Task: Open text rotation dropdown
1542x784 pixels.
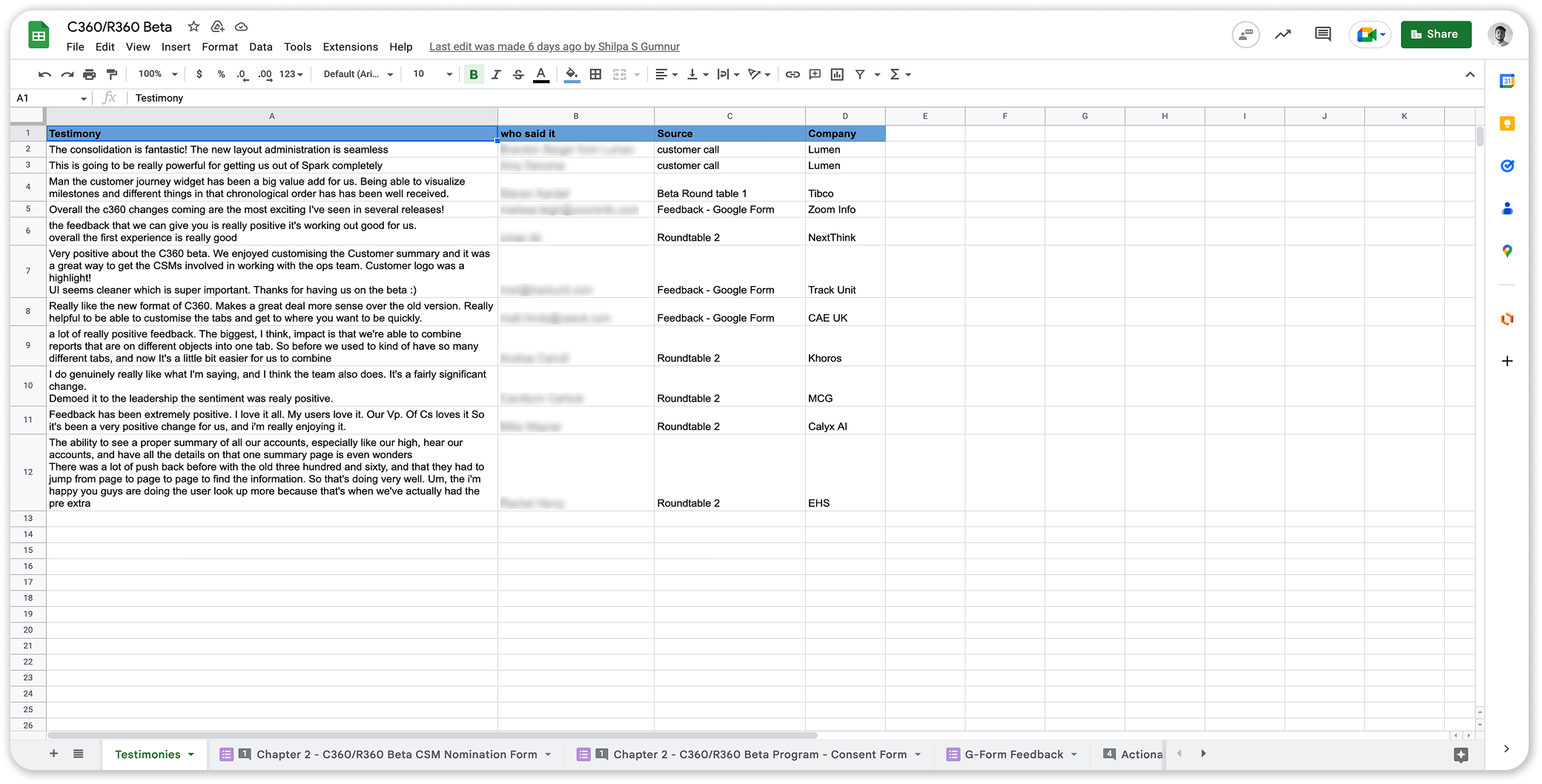Action: (x=759, y=74)
